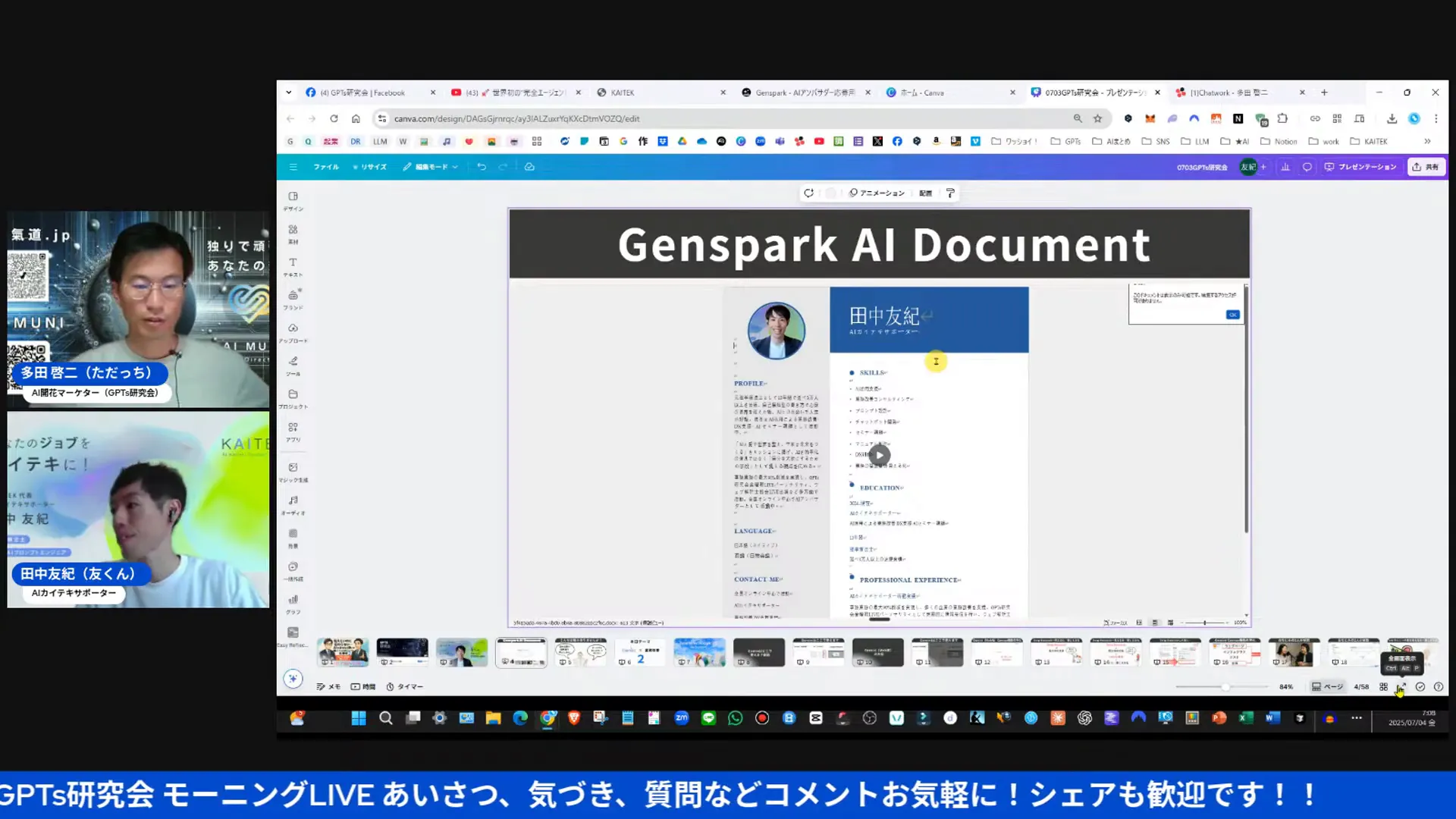Switch to grid view icon in bottom bar
The image size is (1456, 819).
pos(1384,687)
